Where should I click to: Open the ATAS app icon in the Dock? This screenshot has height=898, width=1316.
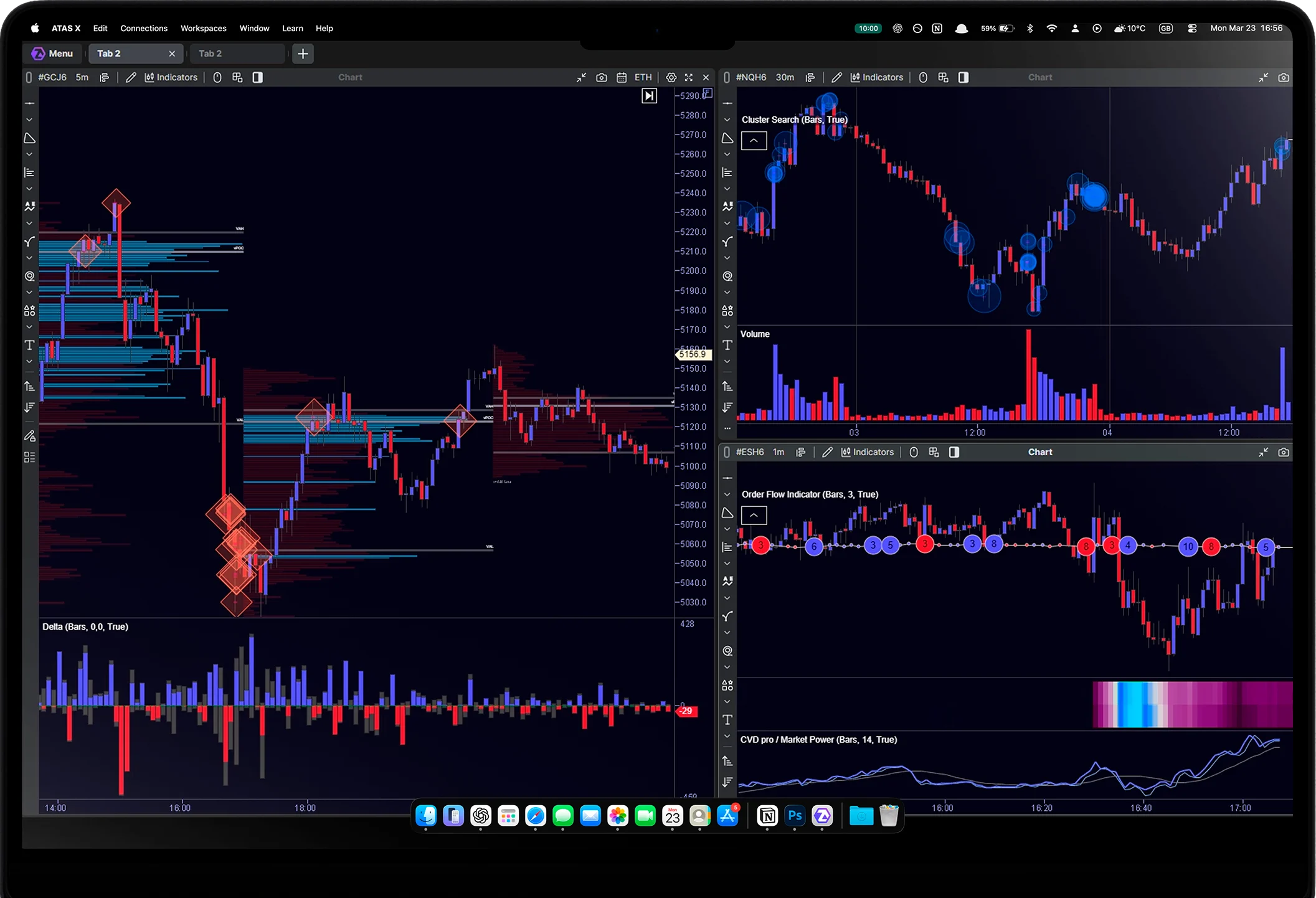coord(822,816)
